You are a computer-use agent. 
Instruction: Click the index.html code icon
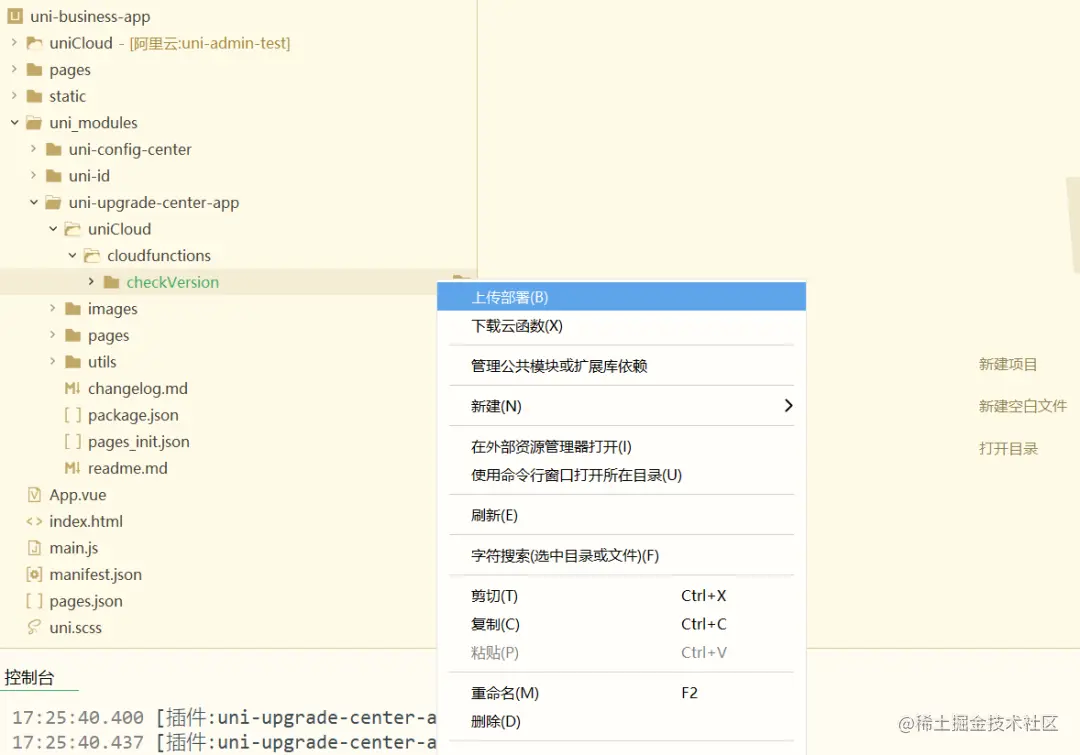tap(34, 521)
